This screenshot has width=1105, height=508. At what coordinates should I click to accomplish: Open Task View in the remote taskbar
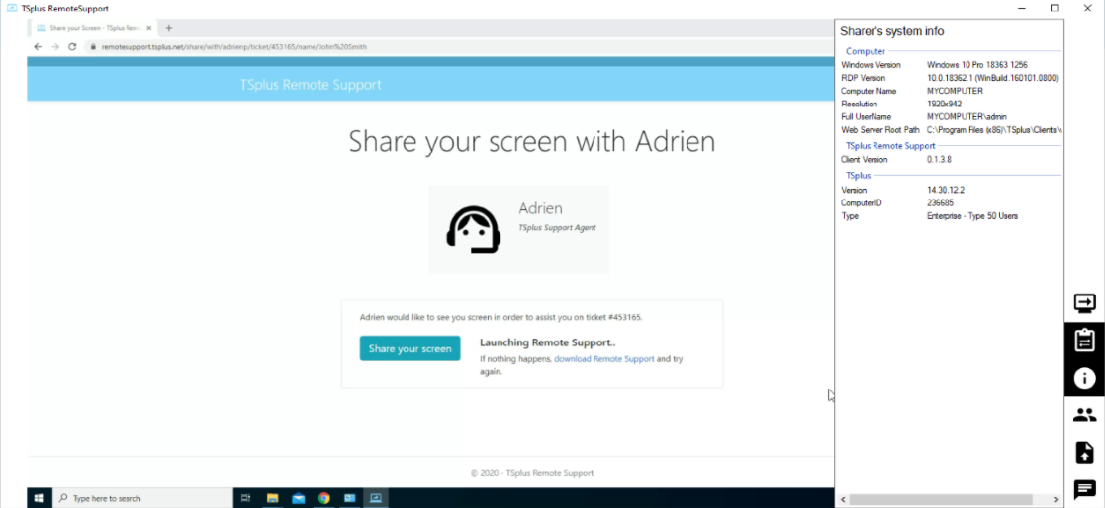[x=246, y=497]
